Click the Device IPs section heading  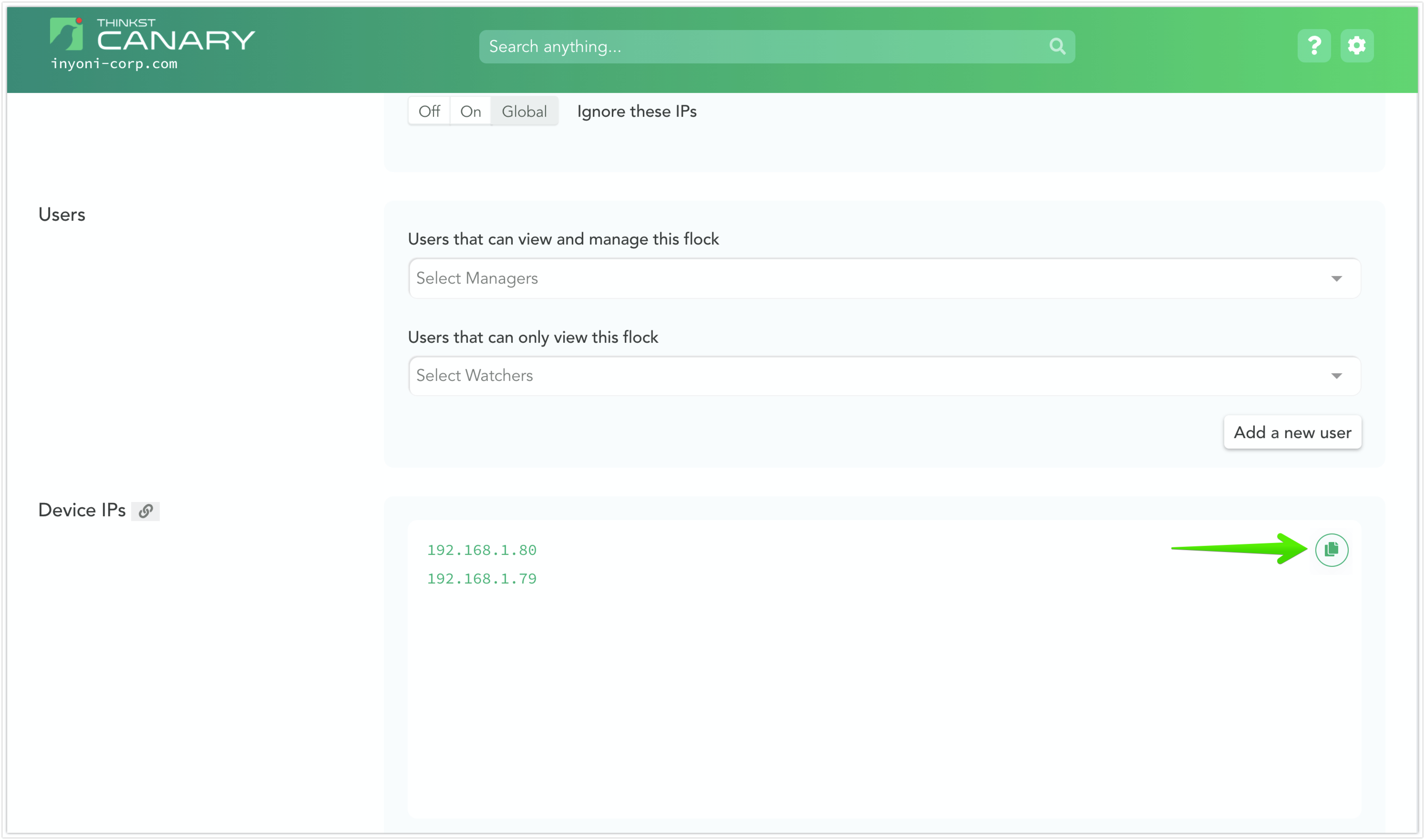pos(82,510)
